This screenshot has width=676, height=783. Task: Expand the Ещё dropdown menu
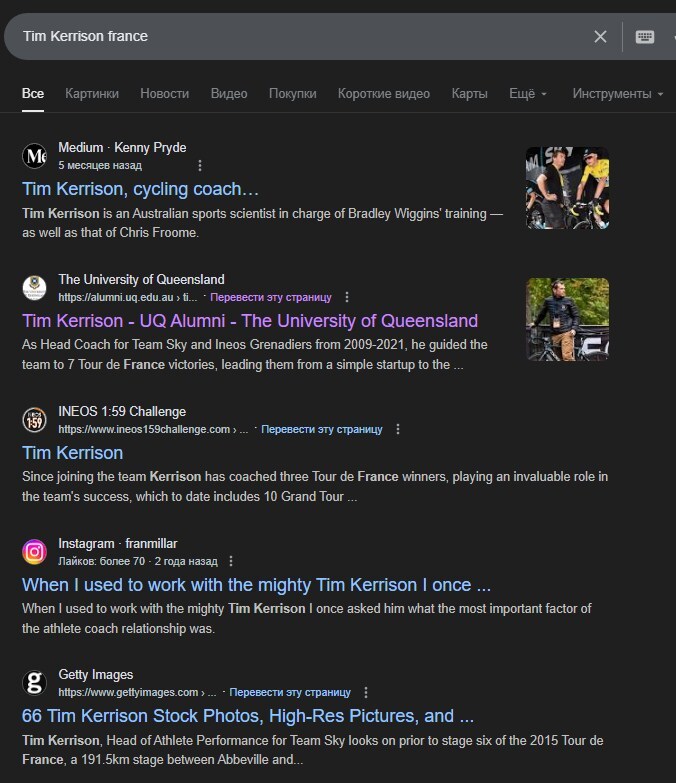pyautogui.click(x=527, y=94)
